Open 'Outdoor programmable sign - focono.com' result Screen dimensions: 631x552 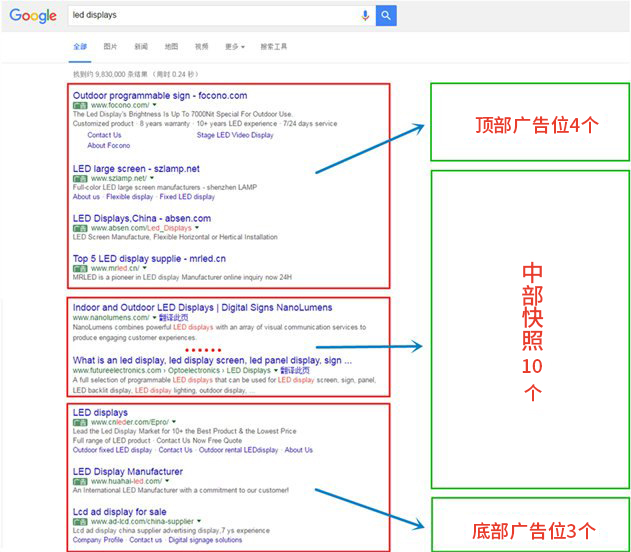160,95
